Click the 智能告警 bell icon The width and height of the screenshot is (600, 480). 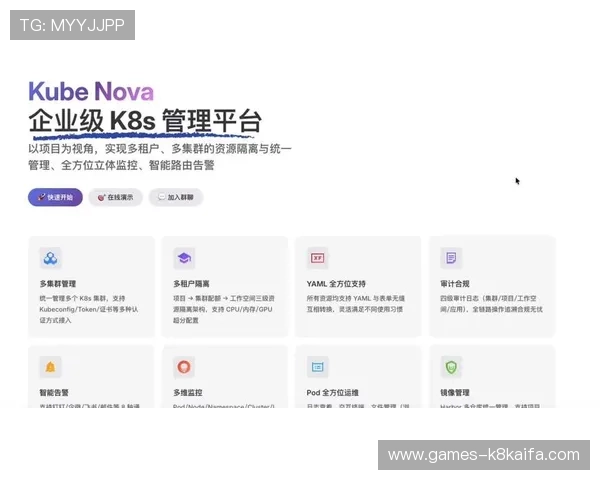(x=51, y=367)
